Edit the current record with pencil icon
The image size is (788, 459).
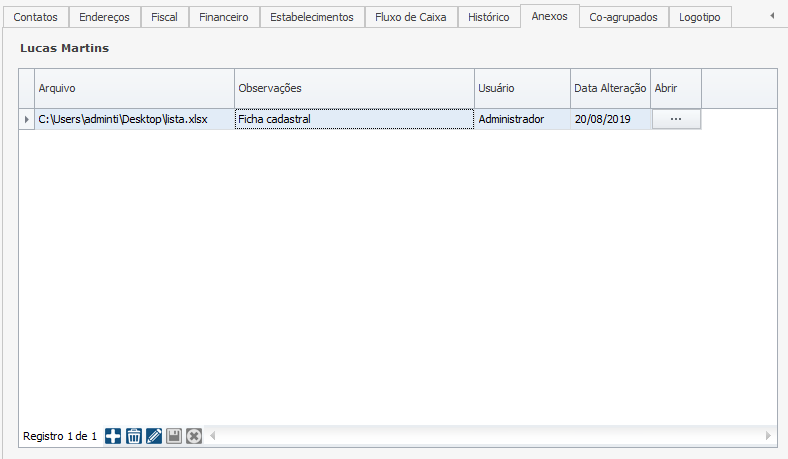coord(153,436)
